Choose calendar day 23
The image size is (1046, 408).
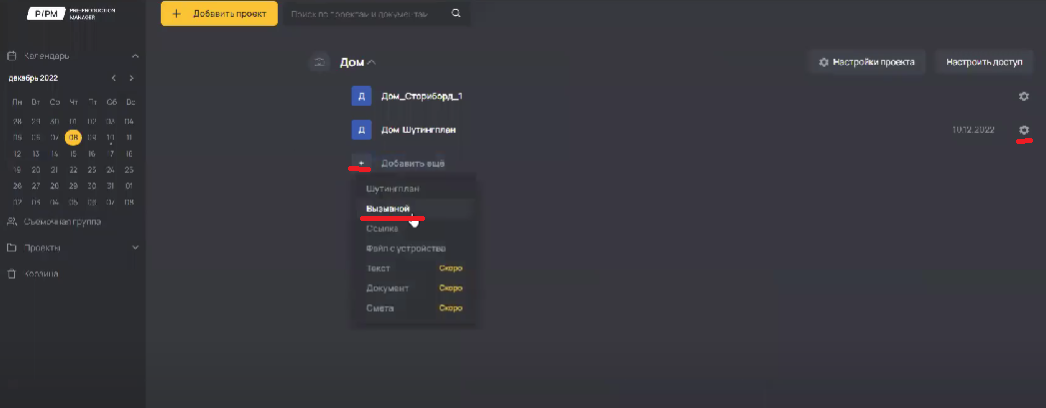92,169
